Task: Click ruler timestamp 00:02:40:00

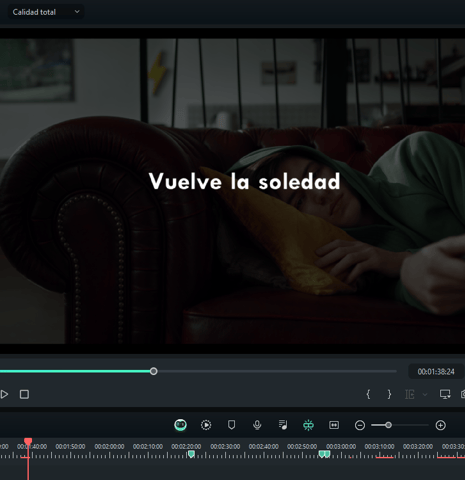Action: [263, 446]
